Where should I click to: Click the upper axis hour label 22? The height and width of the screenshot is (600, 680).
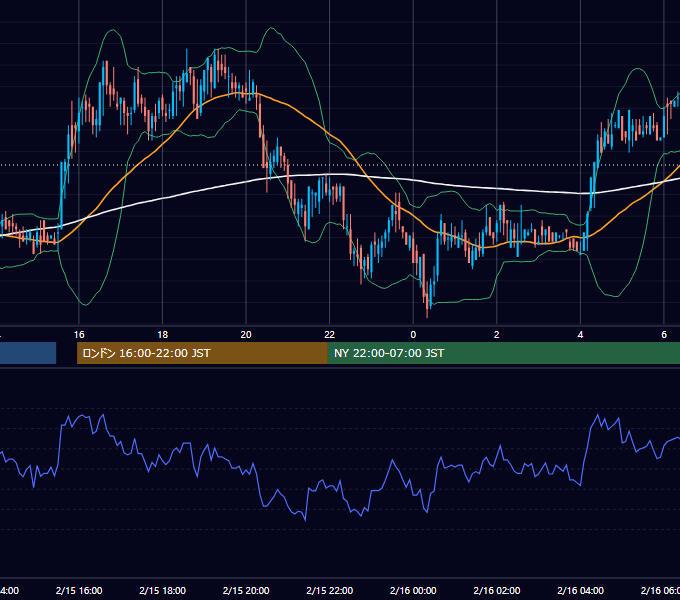(x=330, y=335)
